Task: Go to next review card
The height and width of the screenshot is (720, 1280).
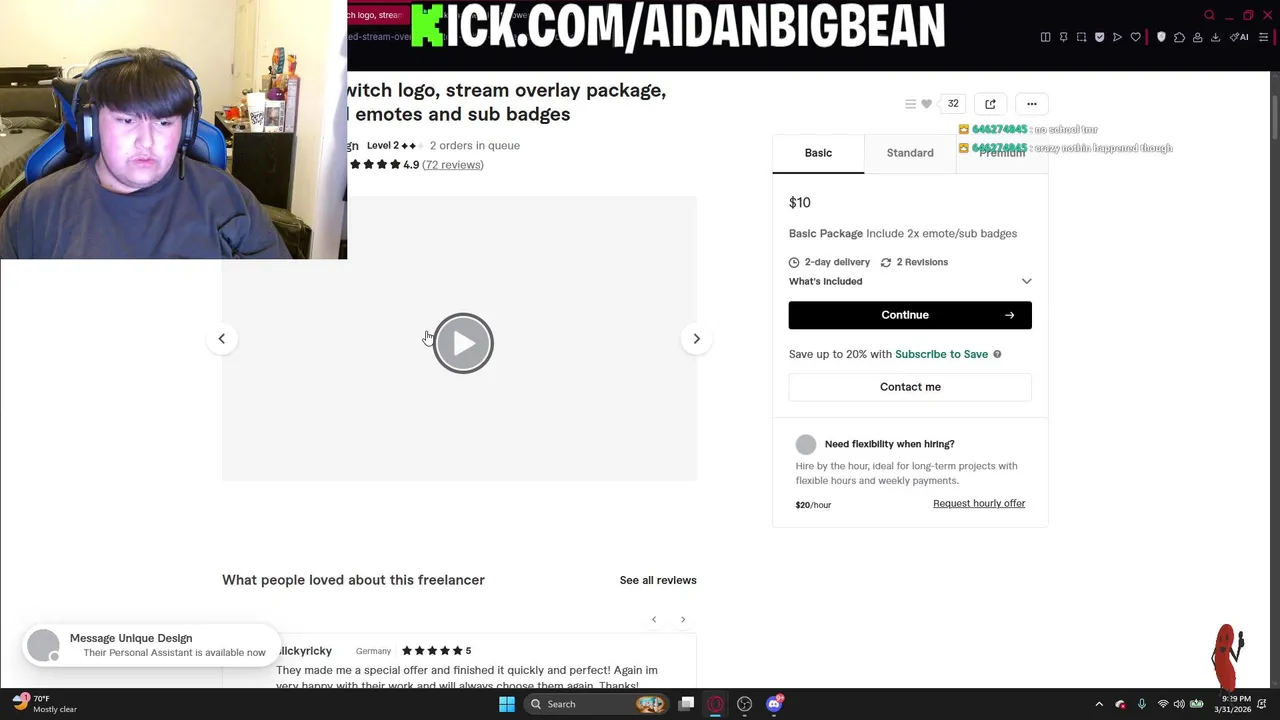Action: pos(683,620)
